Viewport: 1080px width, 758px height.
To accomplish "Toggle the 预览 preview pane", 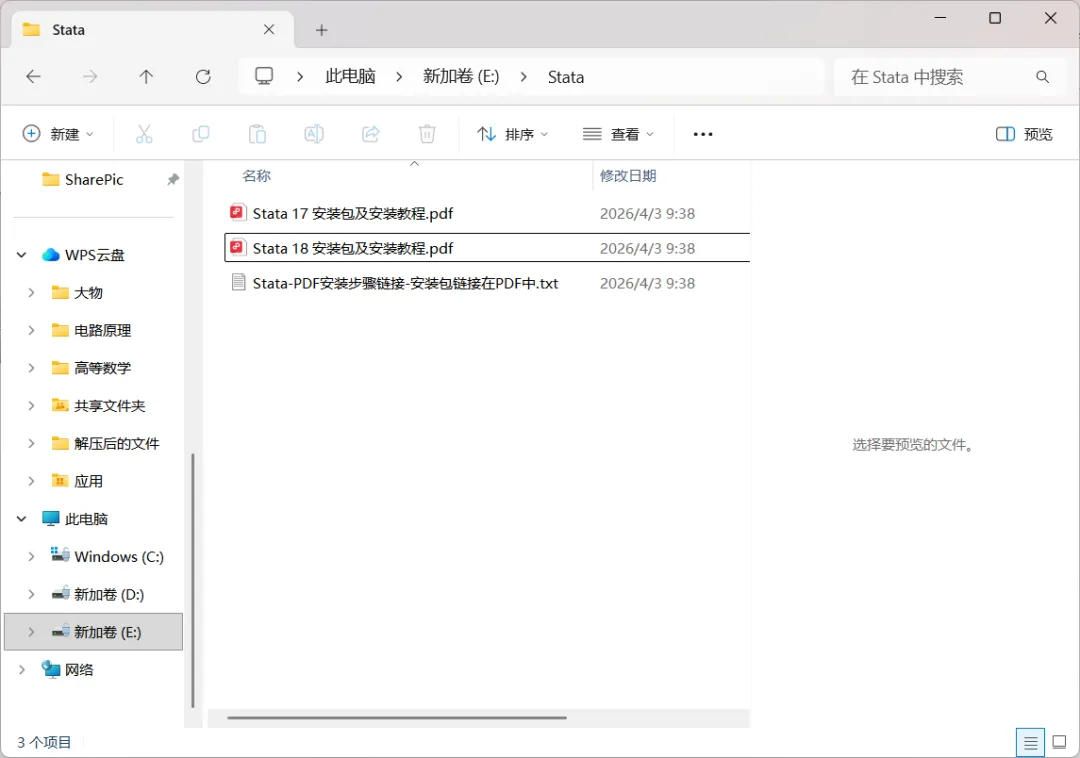I will pyautogui.click(x=1024, y=134).
